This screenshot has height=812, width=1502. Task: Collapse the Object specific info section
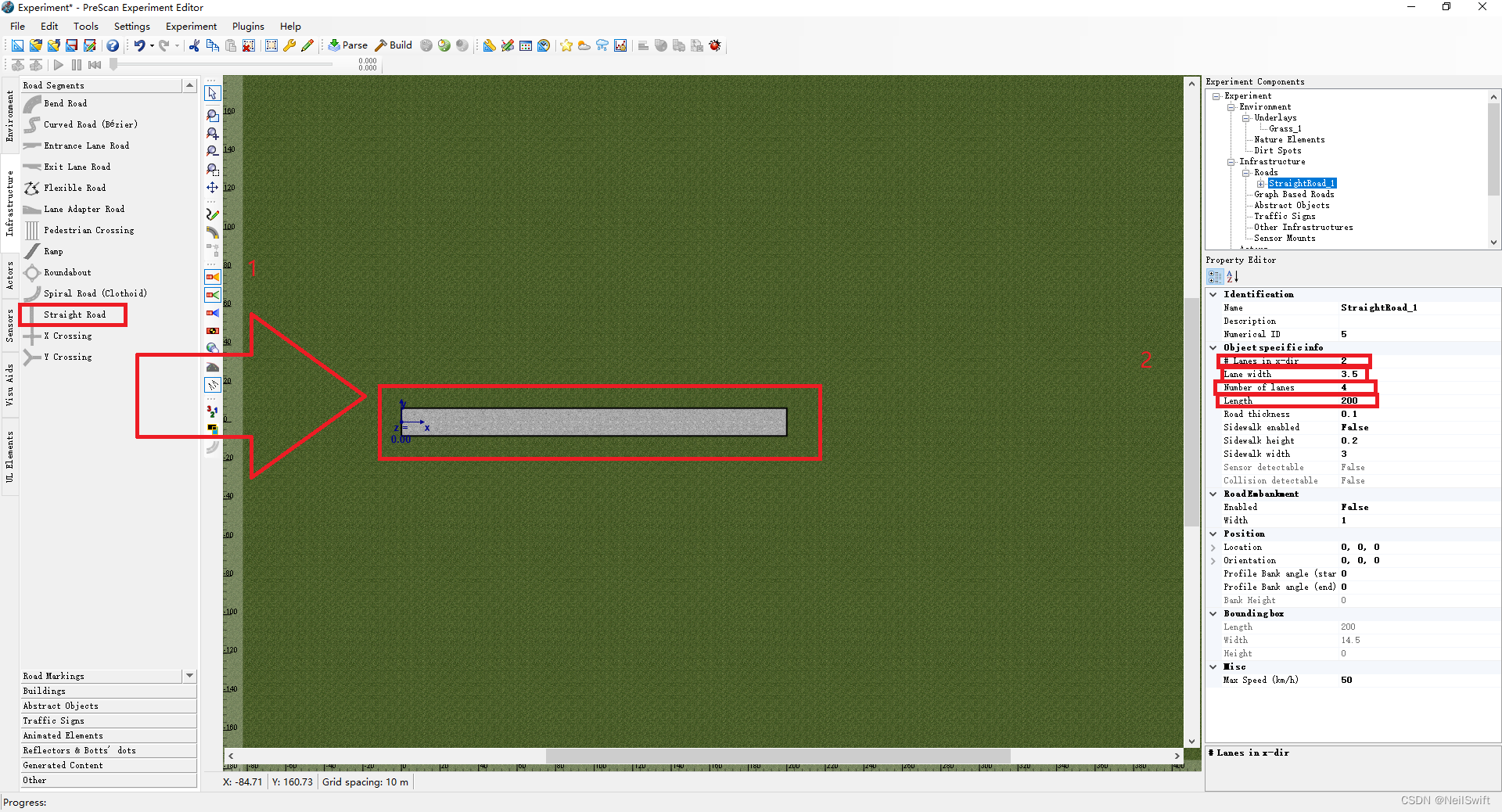point(1213,347)
